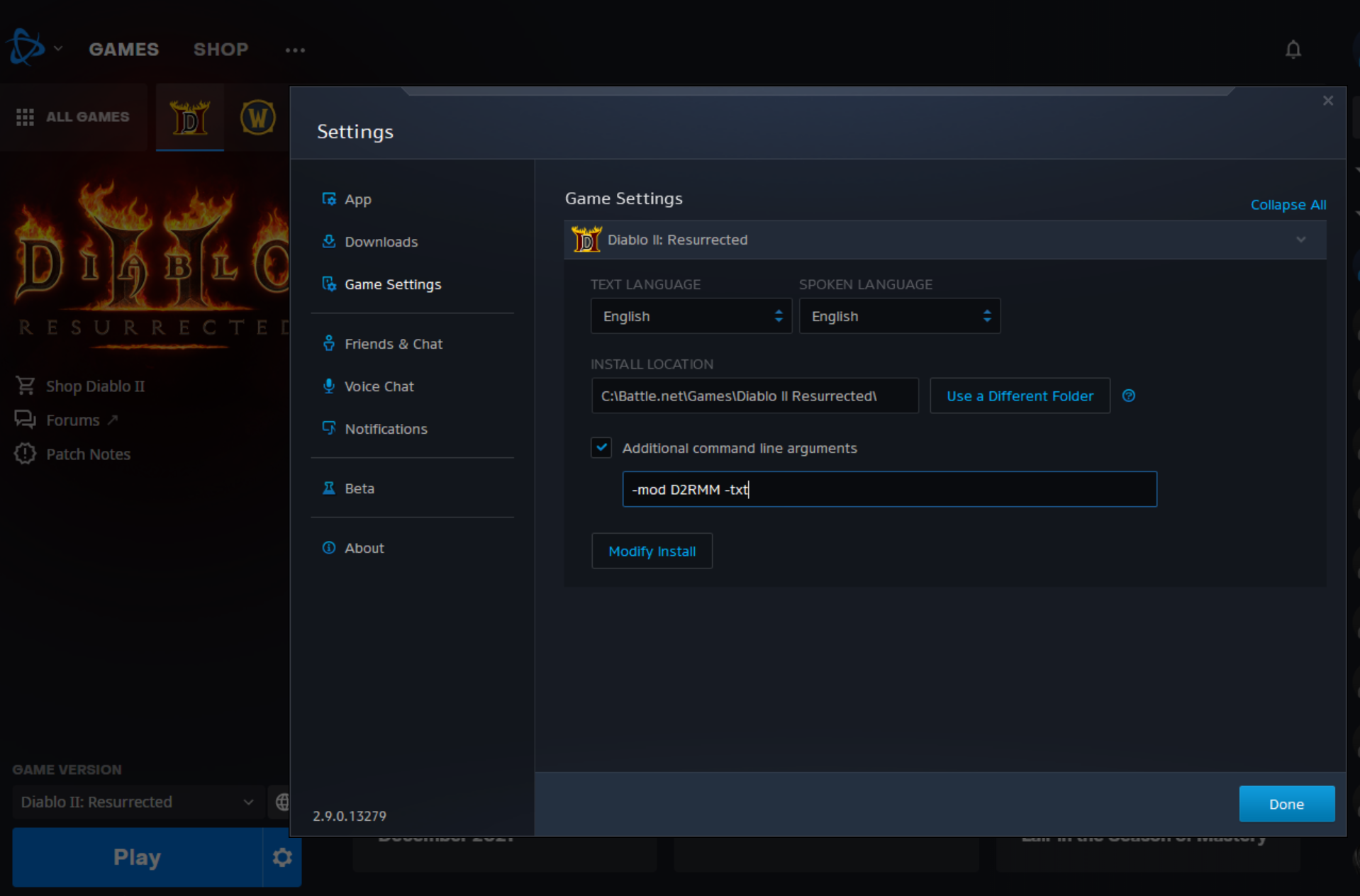Click Use a Different Folder button
Screen dimensions: 1360x896
click(x=1020, y=396)
